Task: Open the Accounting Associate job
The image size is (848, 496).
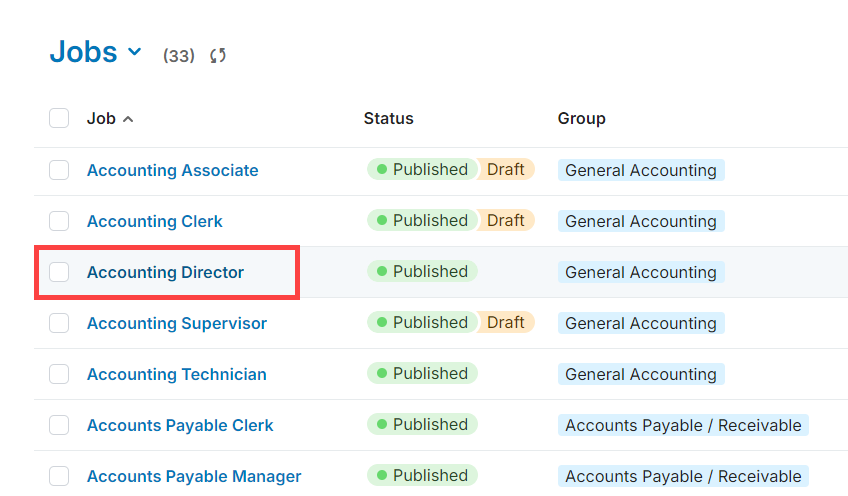Action: pyautogui.click(x=172, y=170)
